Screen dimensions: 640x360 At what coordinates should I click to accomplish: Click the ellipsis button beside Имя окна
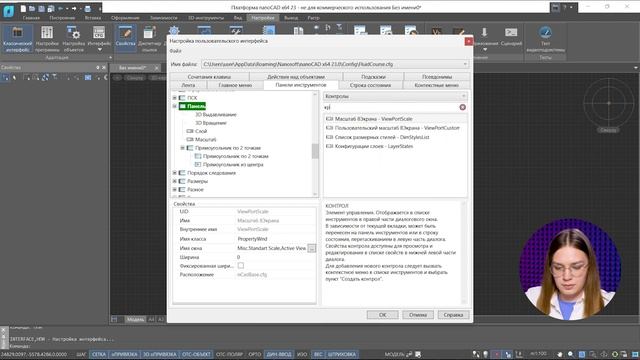point(312,248)
